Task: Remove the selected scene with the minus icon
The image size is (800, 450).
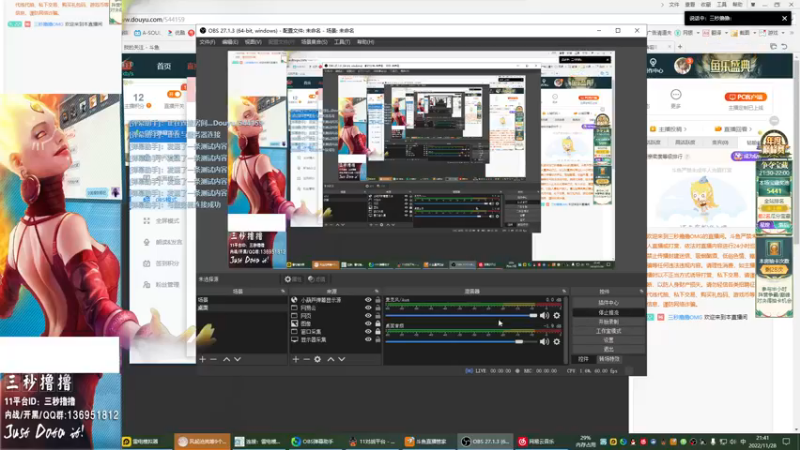Action: (x=213, y=359)
